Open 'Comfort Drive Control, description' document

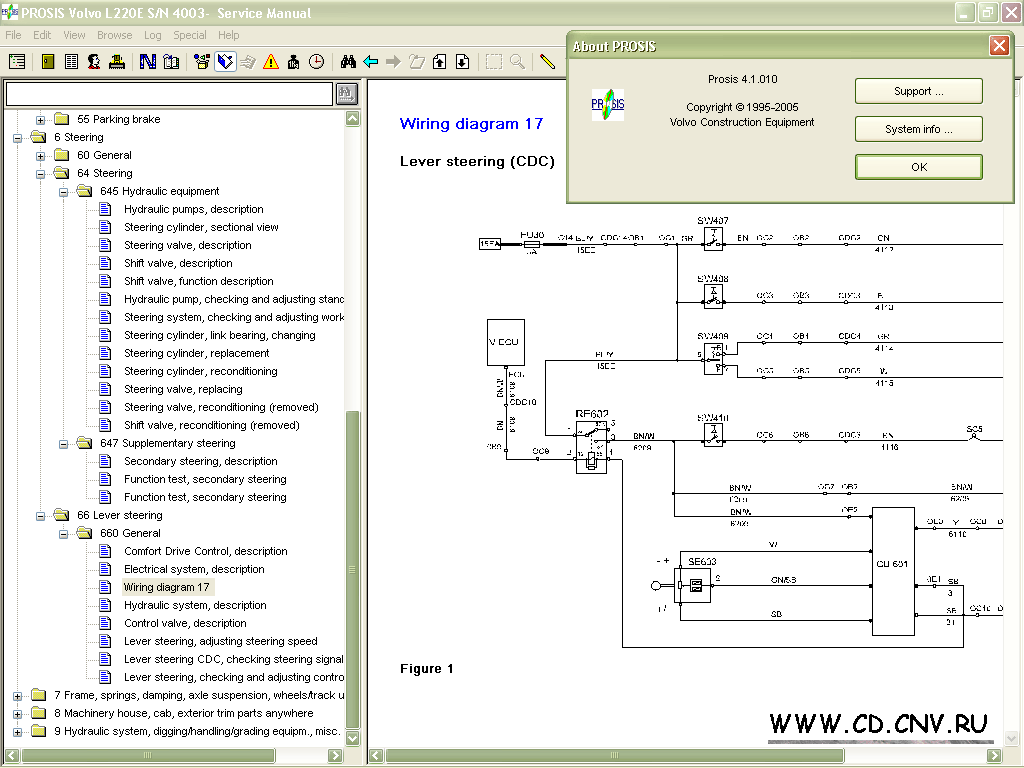click(206, 552)
